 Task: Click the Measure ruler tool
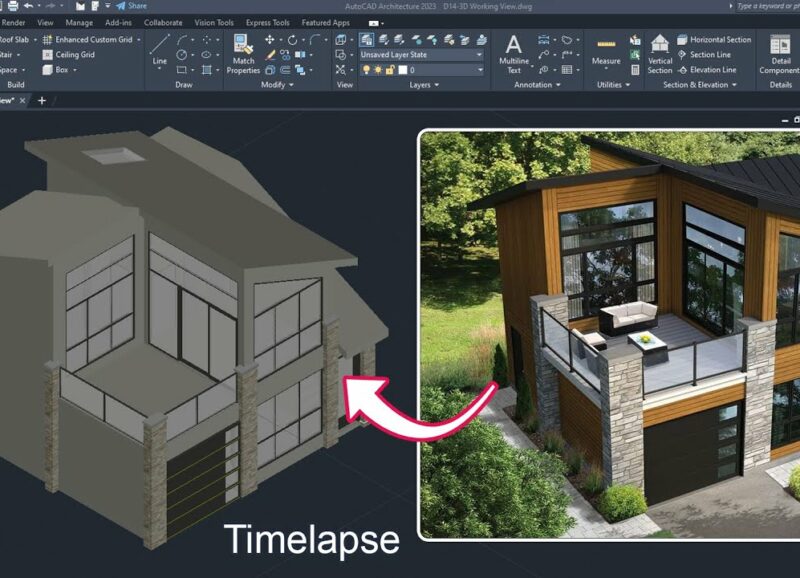click(x=606, y=52)
